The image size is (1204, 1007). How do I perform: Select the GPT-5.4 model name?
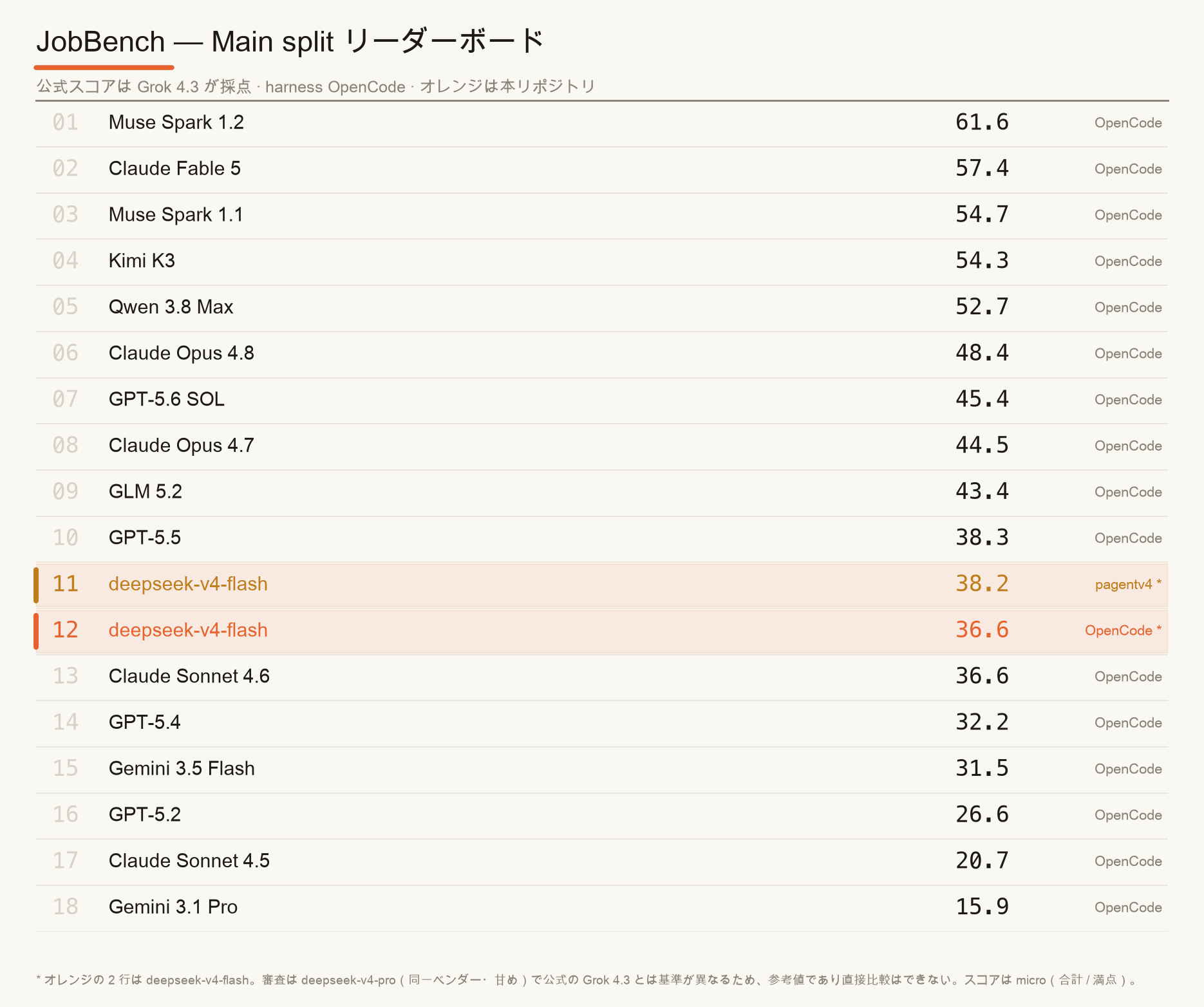click(x=145, y=722)
